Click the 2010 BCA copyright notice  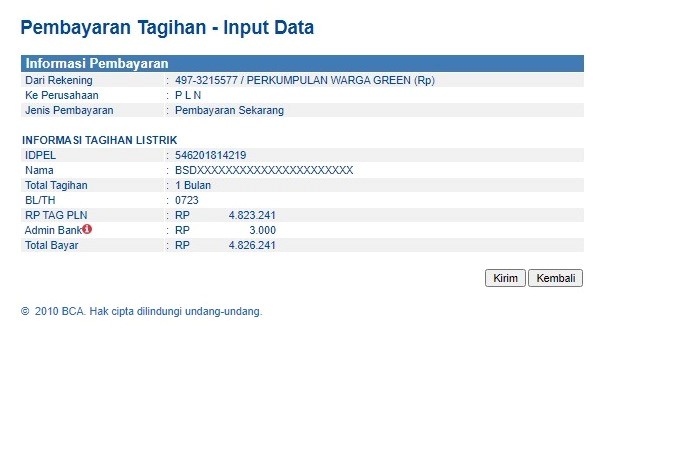[x=141, y=311]
